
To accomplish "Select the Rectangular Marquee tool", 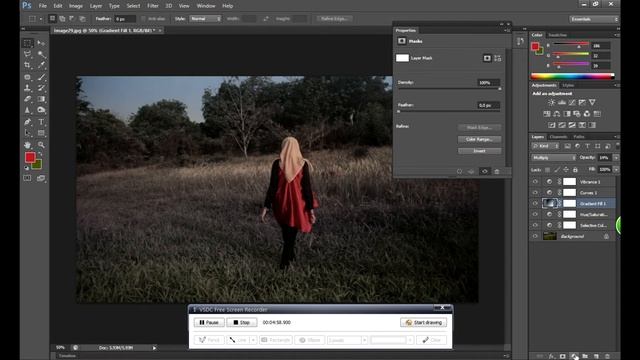I will coord(27,43).
